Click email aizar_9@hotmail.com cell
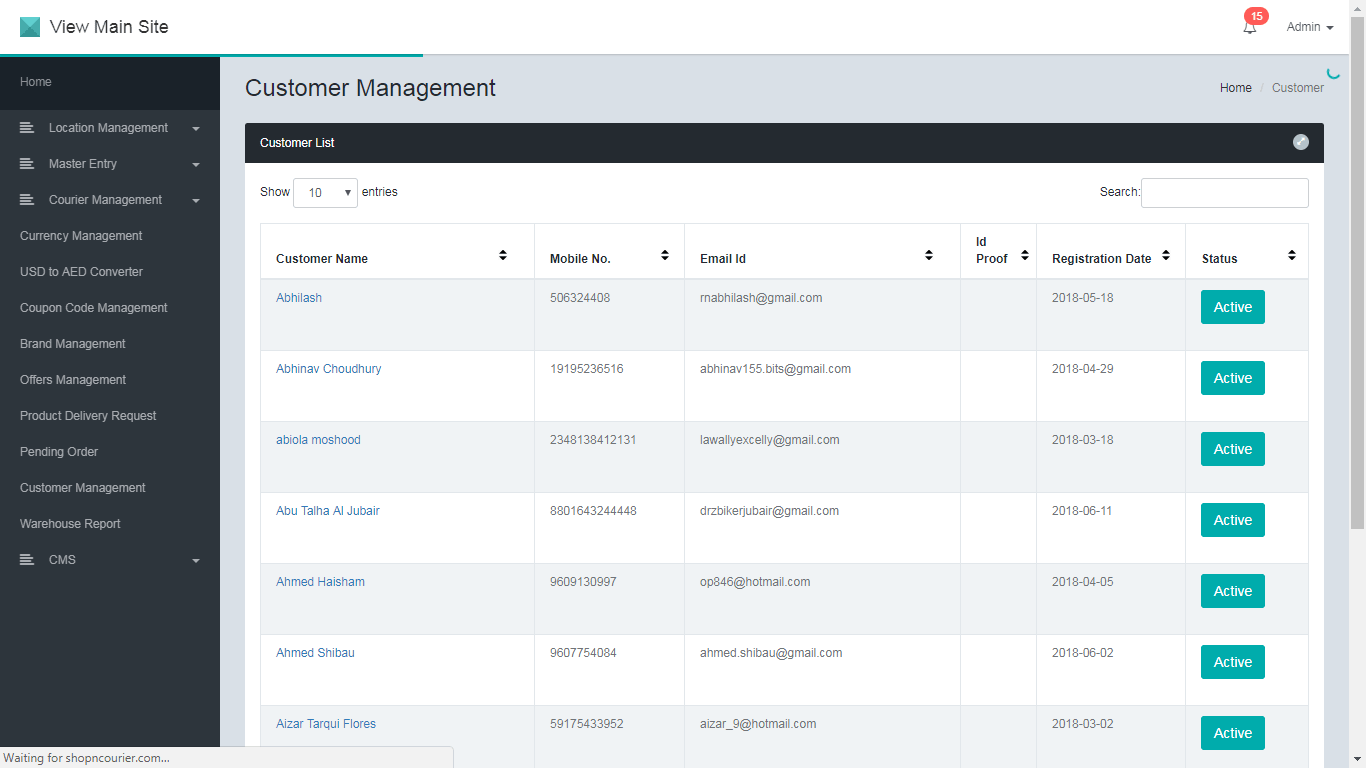 coord(758,724)
